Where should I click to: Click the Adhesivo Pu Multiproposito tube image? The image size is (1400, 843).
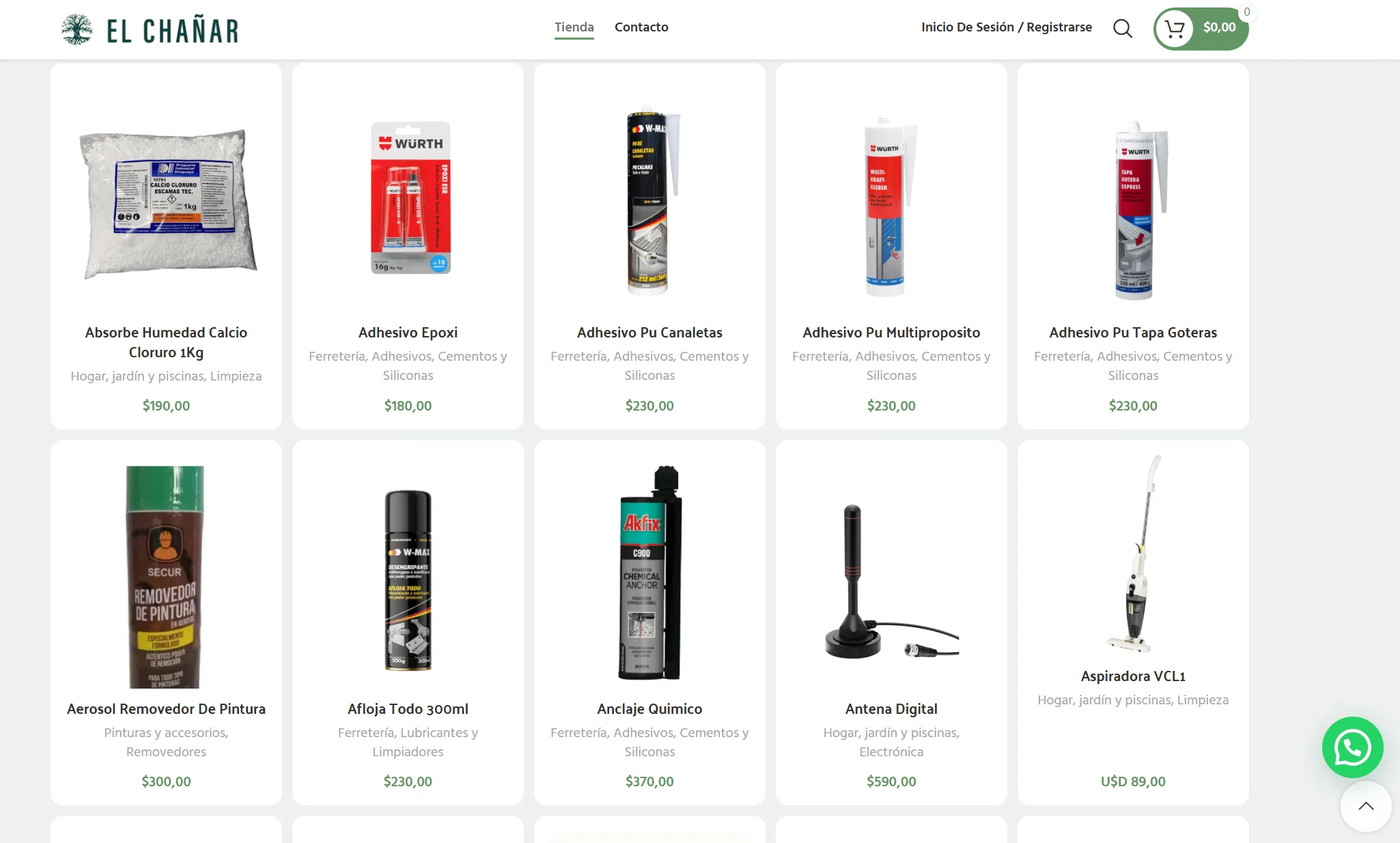coord(891,207)
